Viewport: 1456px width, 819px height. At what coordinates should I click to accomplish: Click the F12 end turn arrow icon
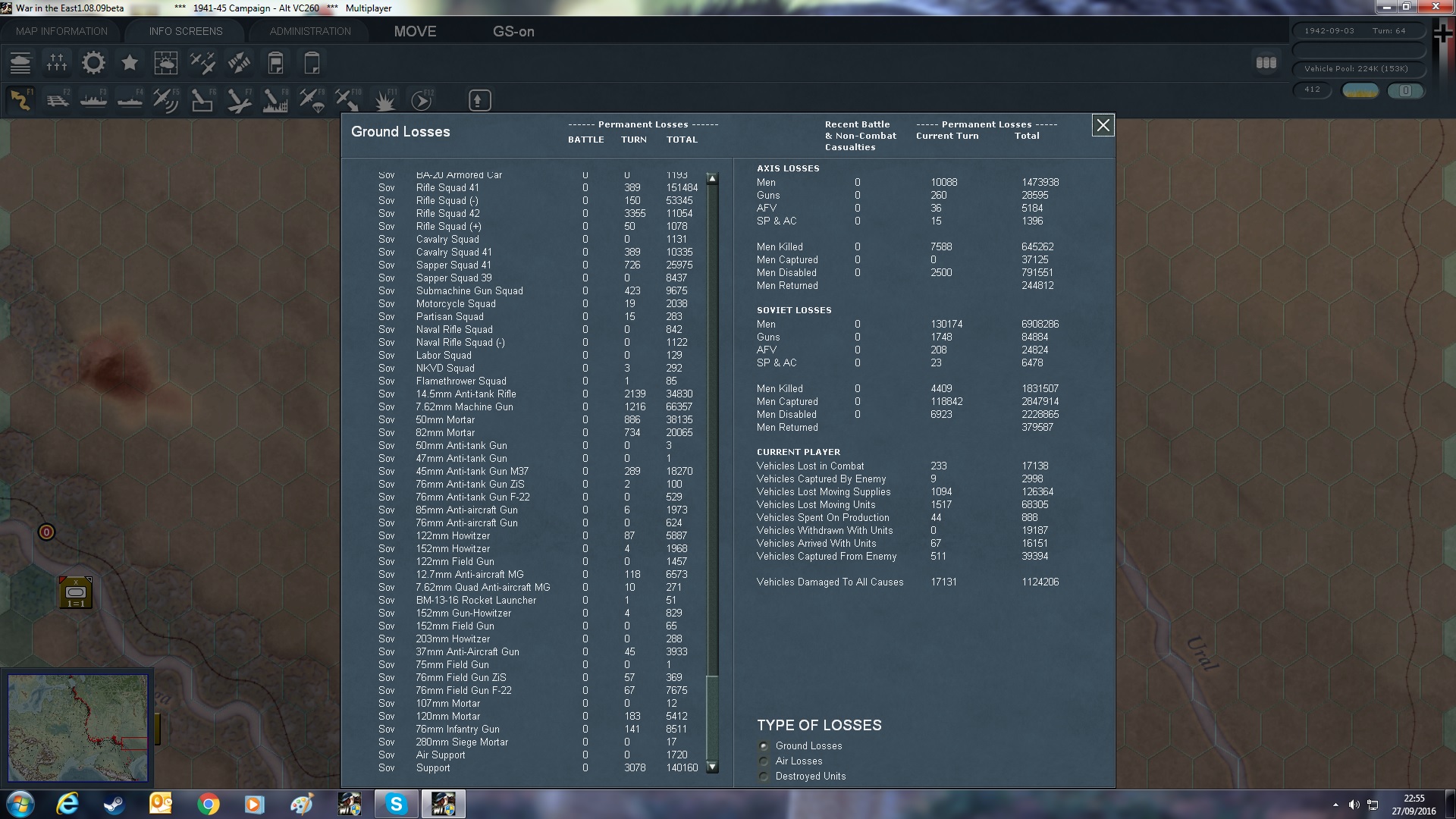pos(422,100)
